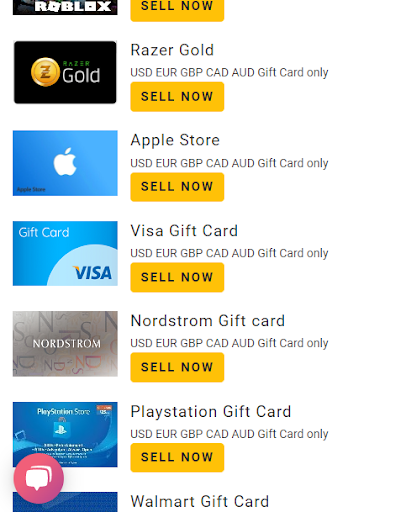Click the Roblox card image
The image size is (406, 512).
click(x=65, y=7)
